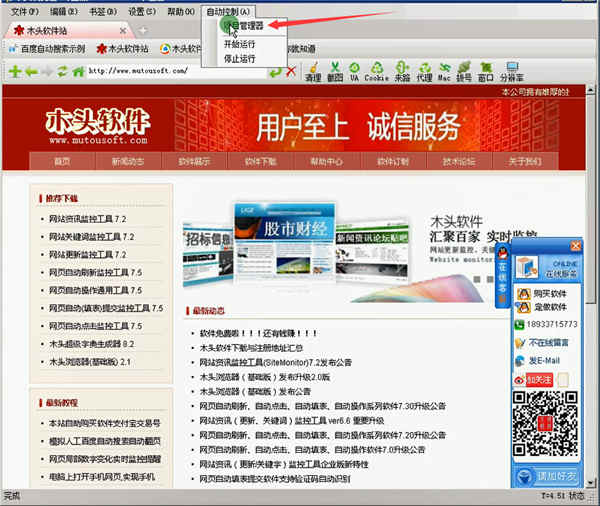Screen dimensions: 600x506
Task: Click the 购买软件 link in service panel
Action: [549, 293]
